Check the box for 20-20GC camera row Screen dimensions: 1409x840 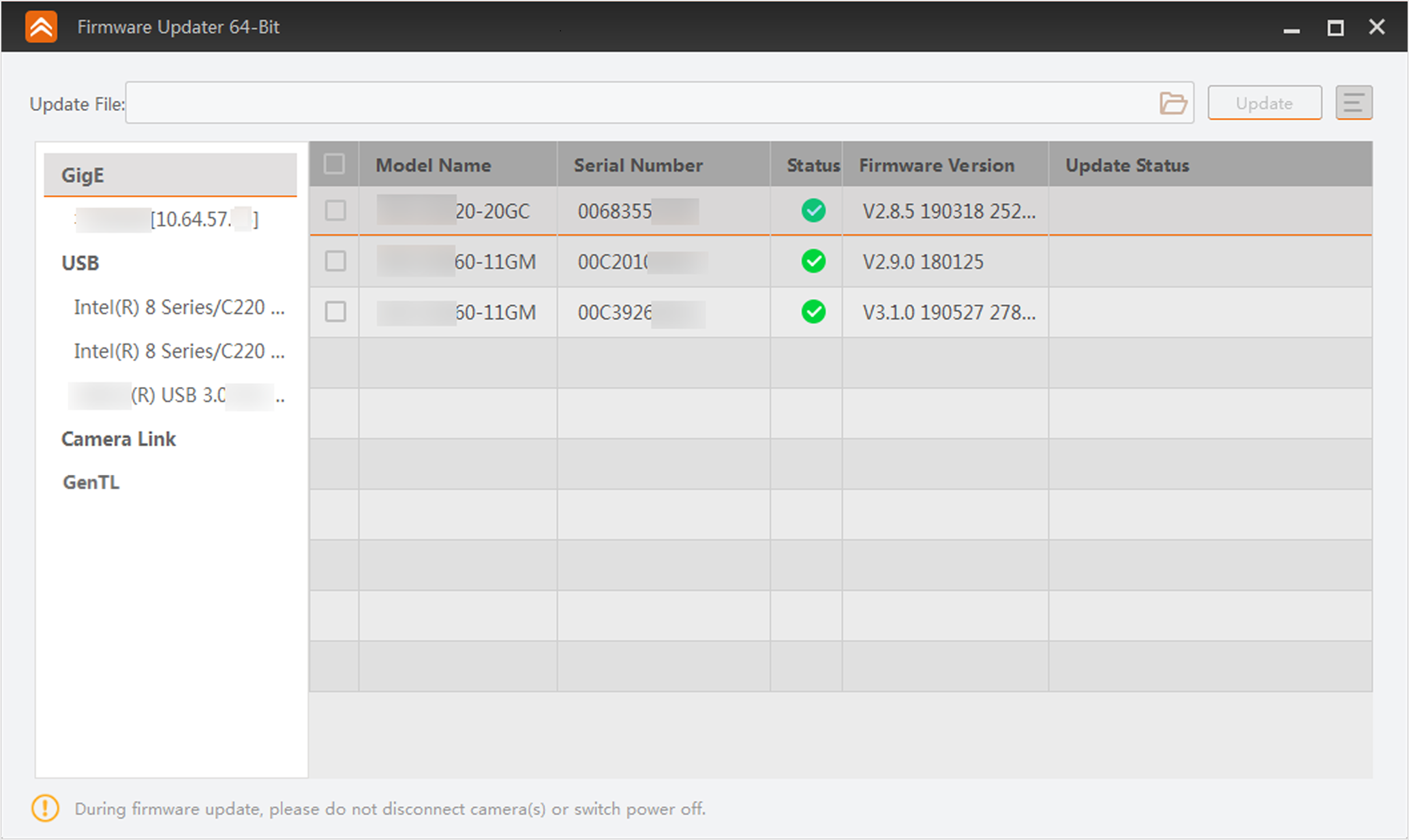335,211
